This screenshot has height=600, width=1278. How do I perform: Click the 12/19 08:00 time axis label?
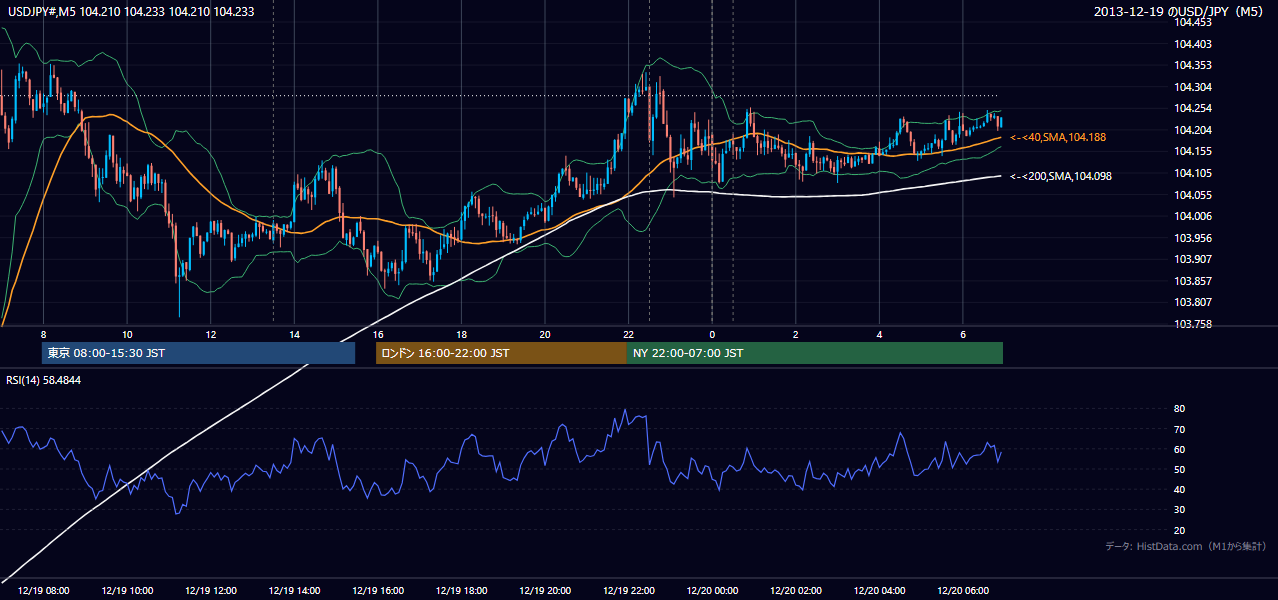coord(43,591)
